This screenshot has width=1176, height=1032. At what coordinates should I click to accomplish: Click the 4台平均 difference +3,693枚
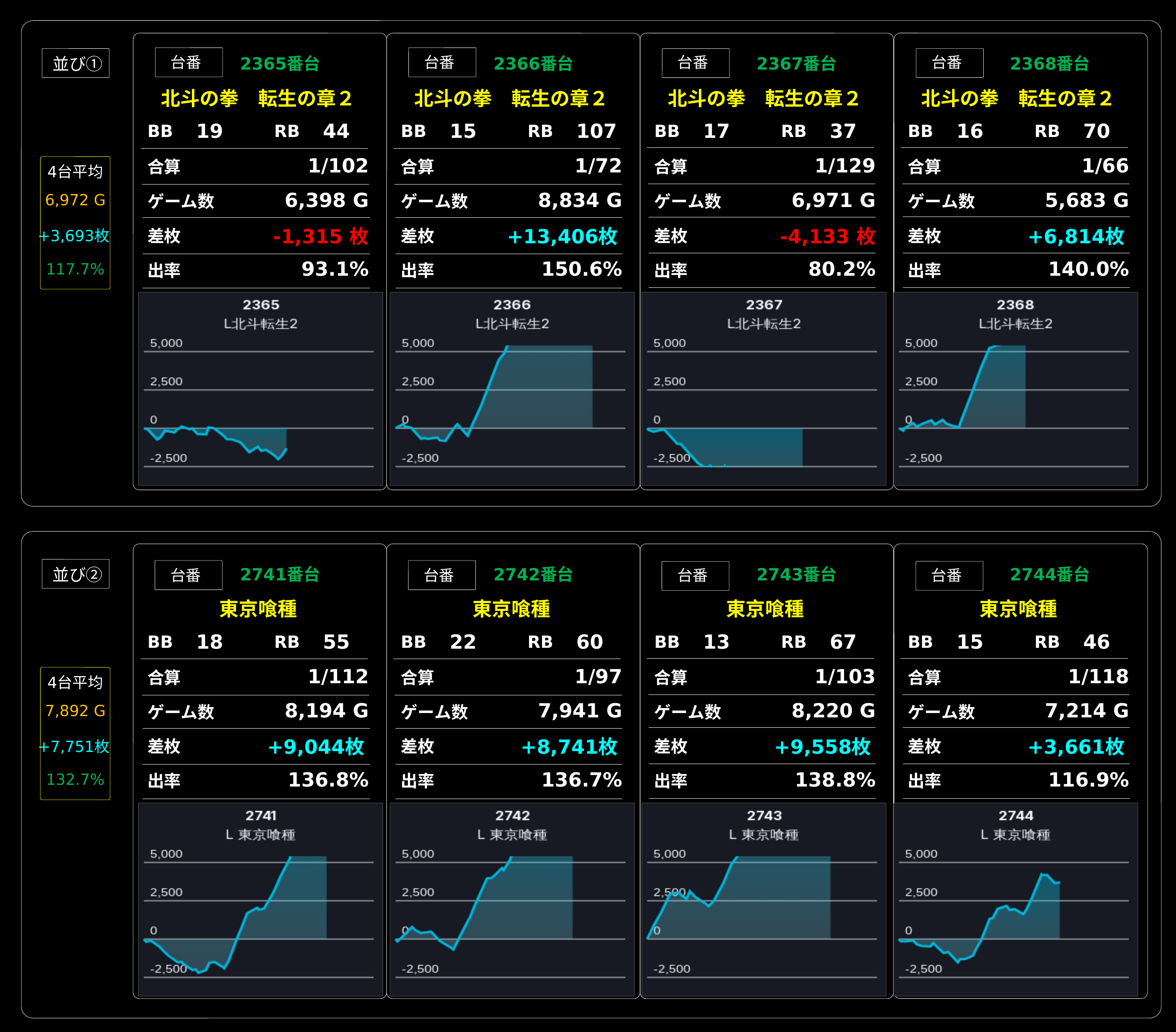[74, 236]
